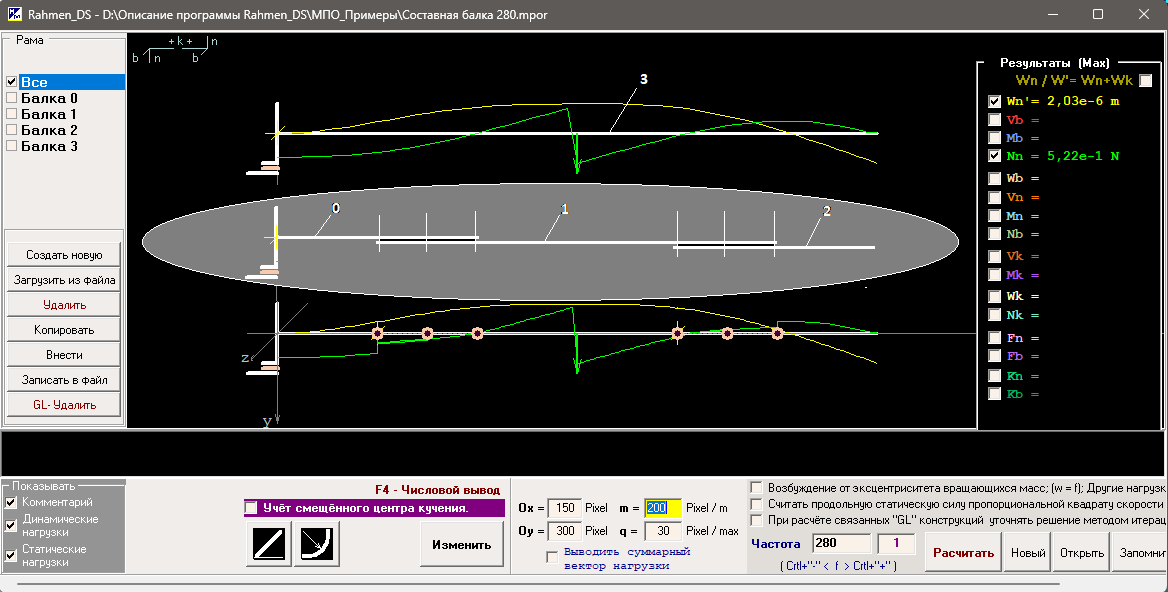The image size is (1168, 592).
Task: Select Балка 2 in the frame list
Action: [49, 131]
